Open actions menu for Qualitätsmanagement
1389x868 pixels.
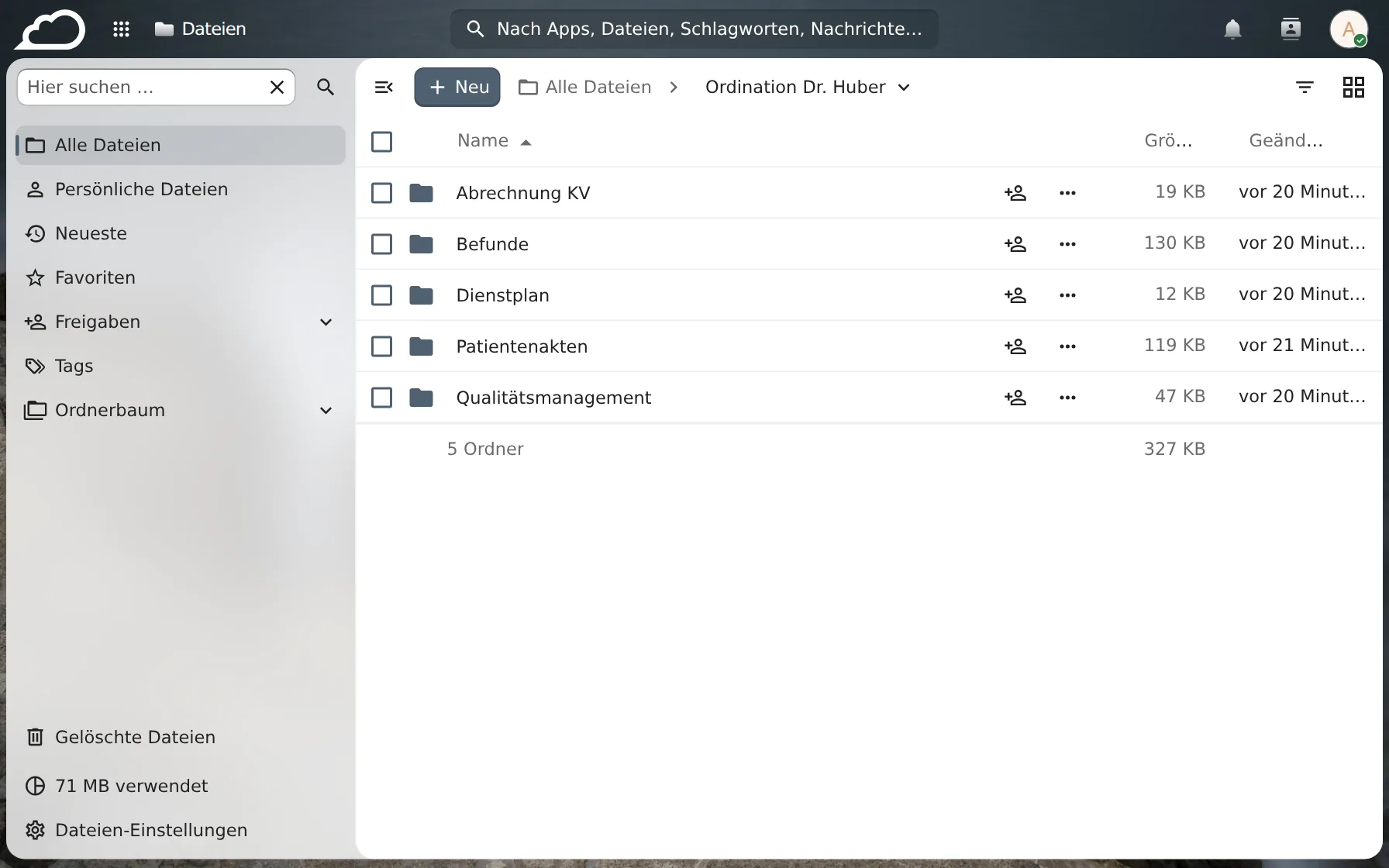pos(1067,398)
